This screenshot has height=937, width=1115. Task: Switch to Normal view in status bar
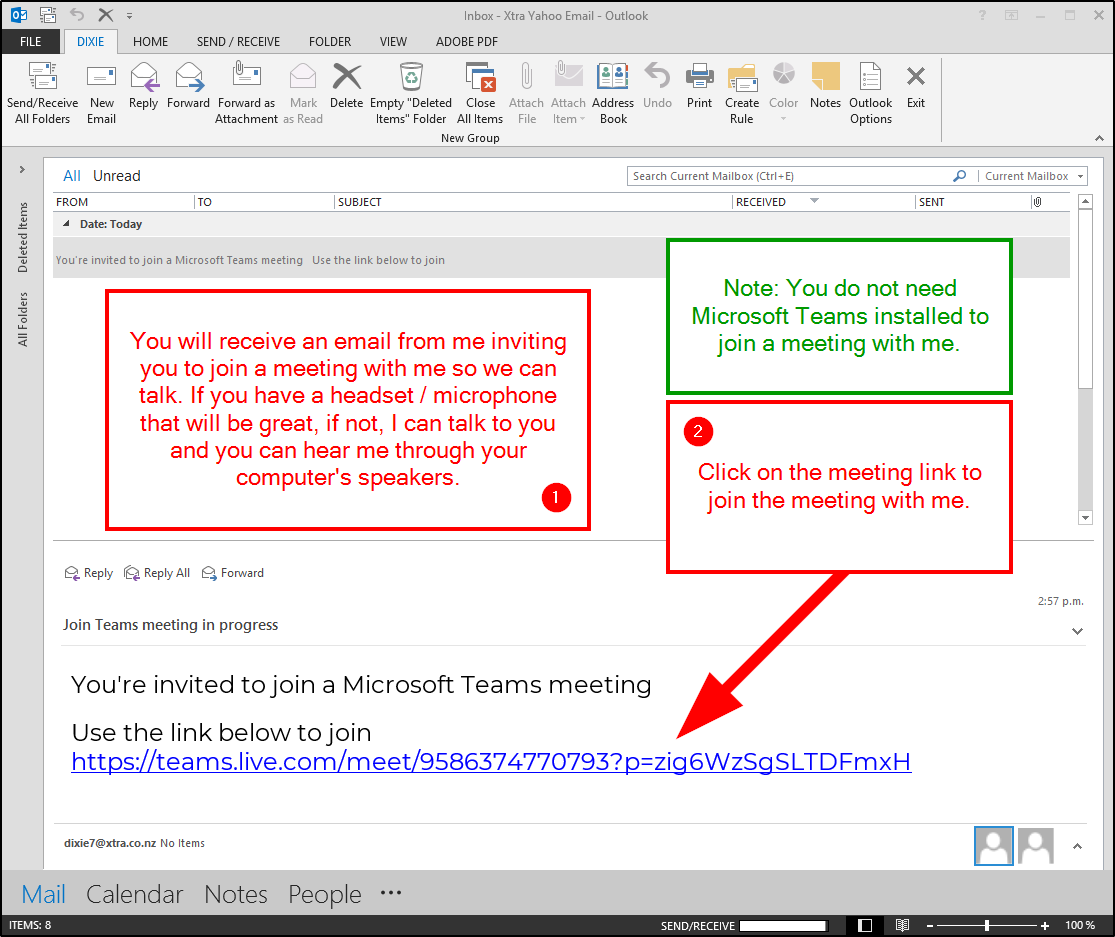pyautogui.click(x=865, y=925)
